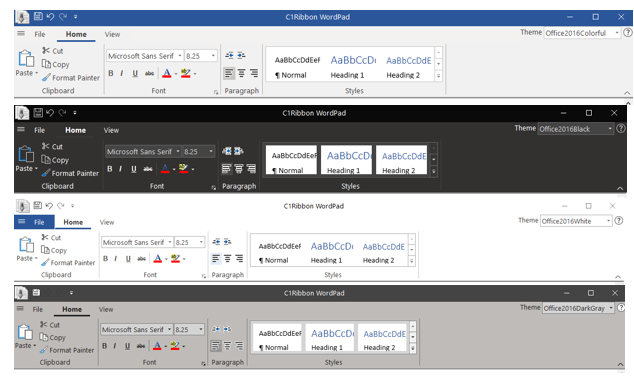Click Copy in the White theme ribbon
Screen dimensions: 634x385
[x=54, y=250]
